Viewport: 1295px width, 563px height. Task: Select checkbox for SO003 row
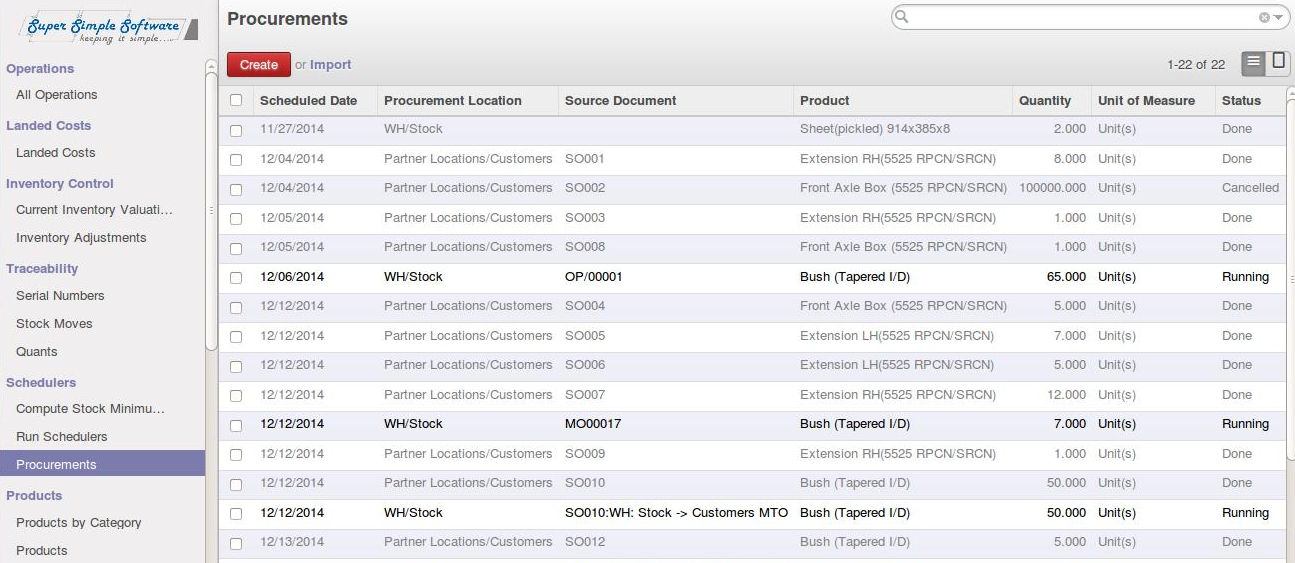click(x=236, y=218)
